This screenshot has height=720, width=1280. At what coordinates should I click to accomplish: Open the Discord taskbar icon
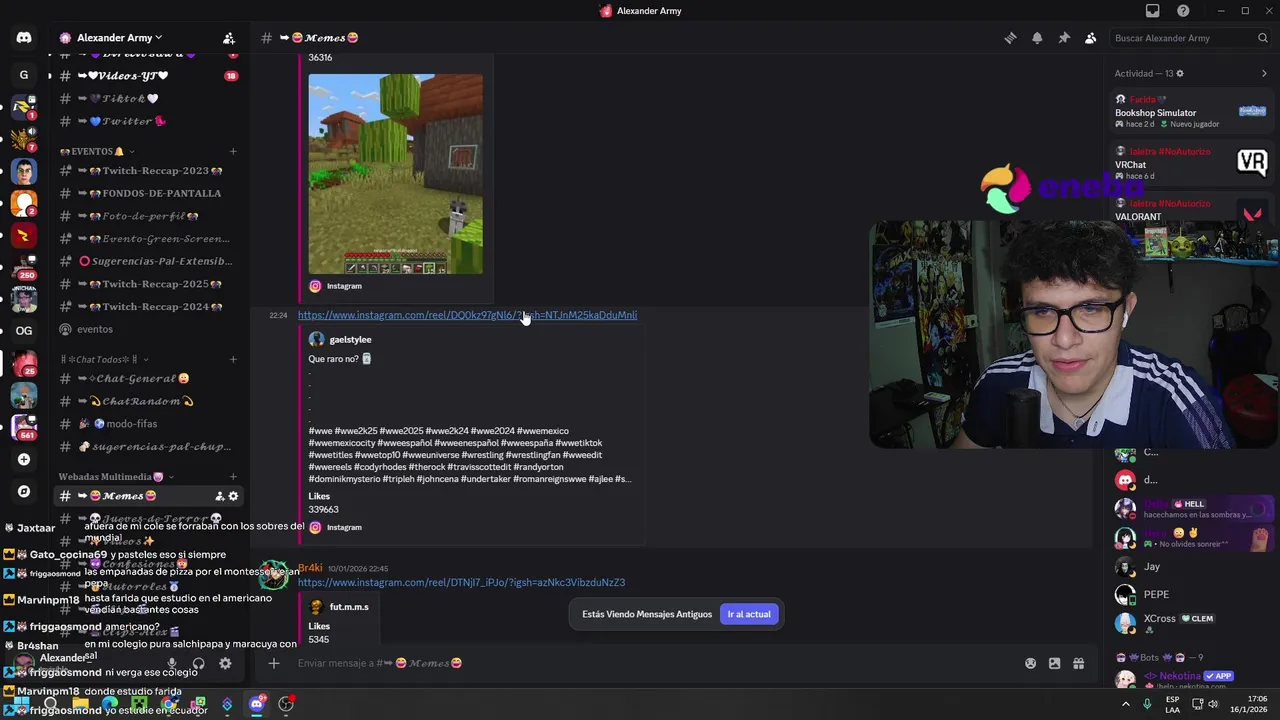point(256,704)
